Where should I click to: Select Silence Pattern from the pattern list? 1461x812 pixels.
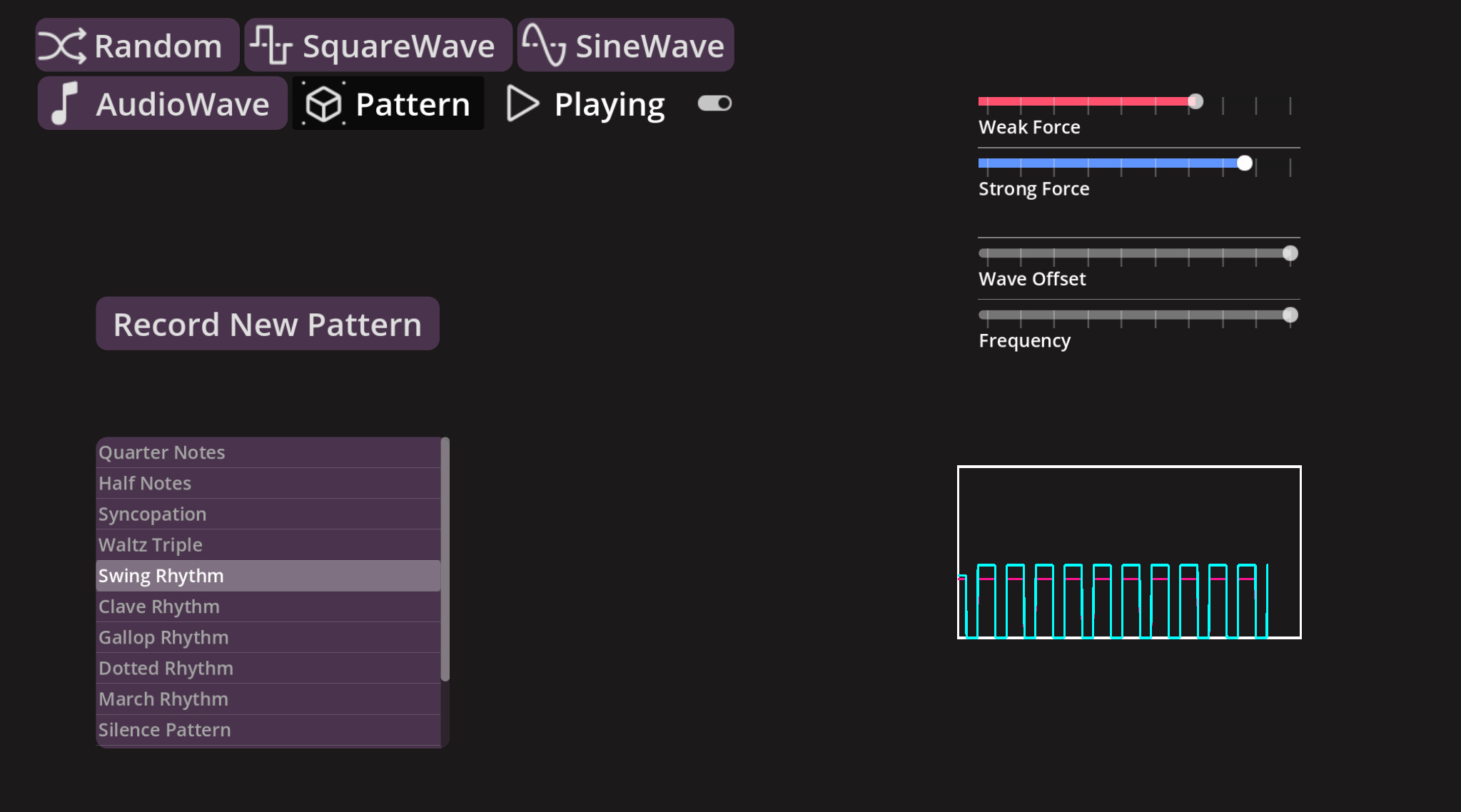[x=268, y=729]
